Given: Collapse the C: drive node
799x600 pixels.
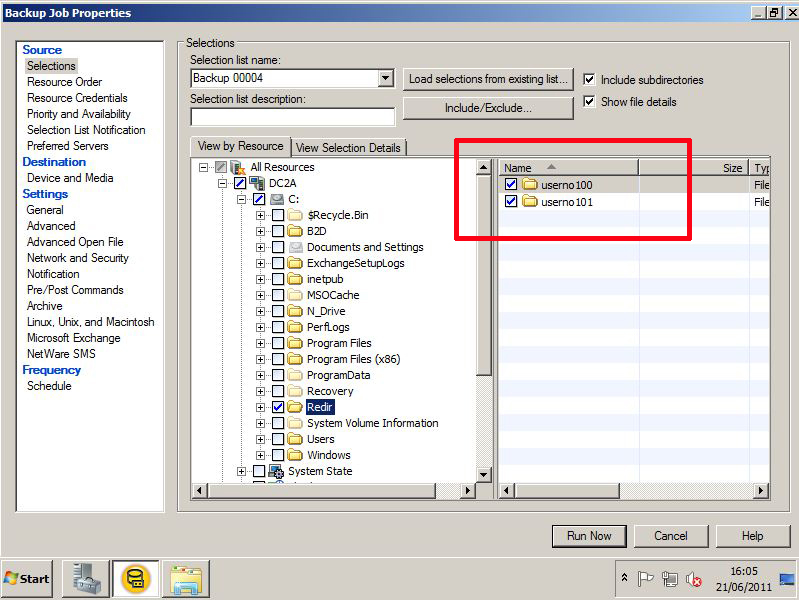Looking at the screenshot, I should coord(242,199).
